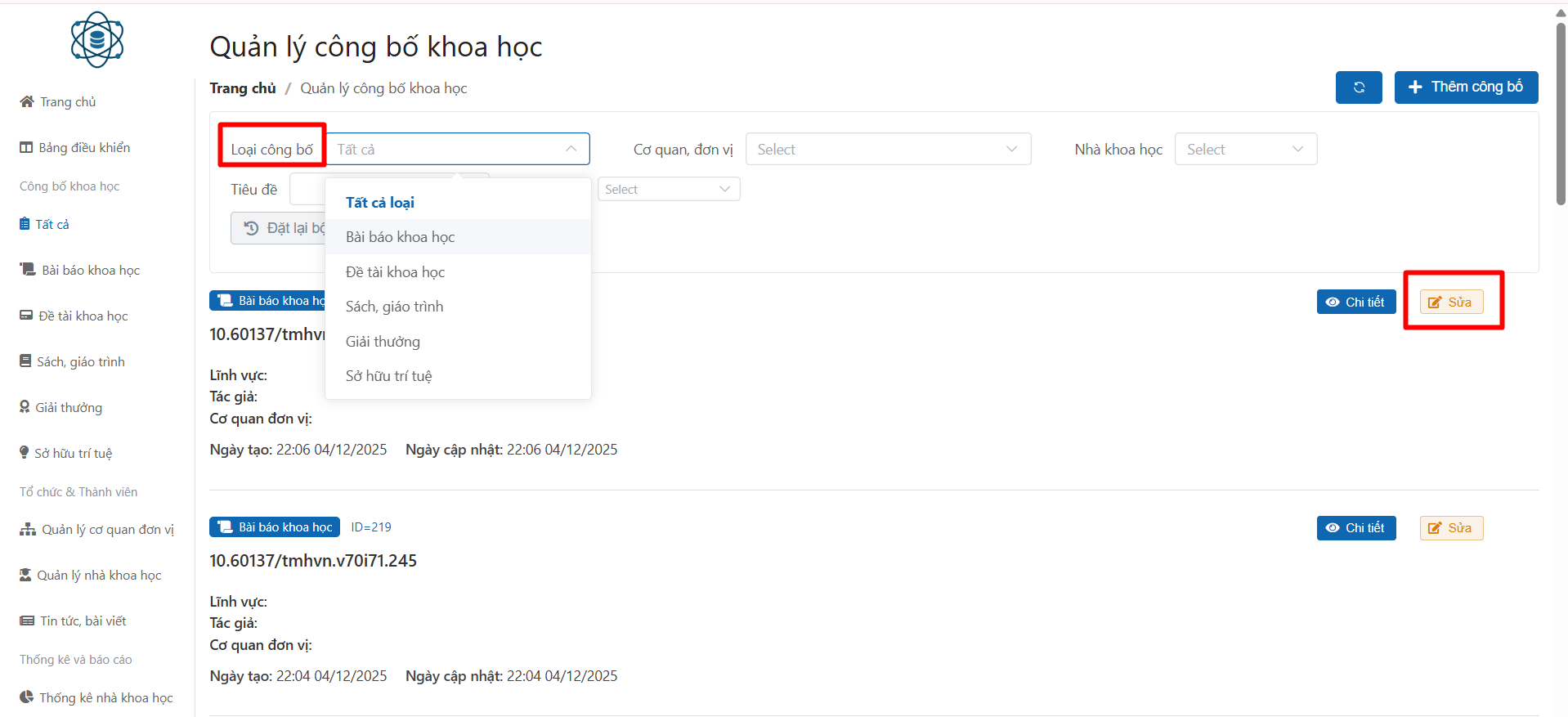The height and width of the screenshot is (717, 1568).
Task: Open Thống kê nhà khoa học chart item
Action: coord(96,698)
